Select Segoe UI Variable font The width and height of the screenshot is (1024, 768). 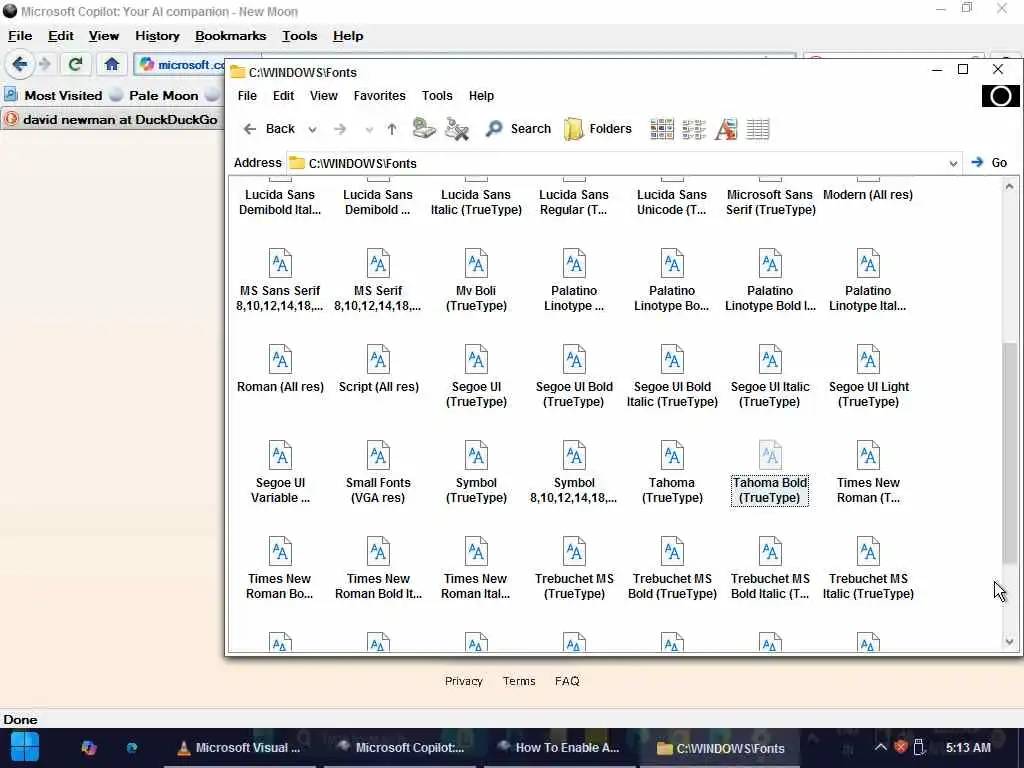point(280,472)
